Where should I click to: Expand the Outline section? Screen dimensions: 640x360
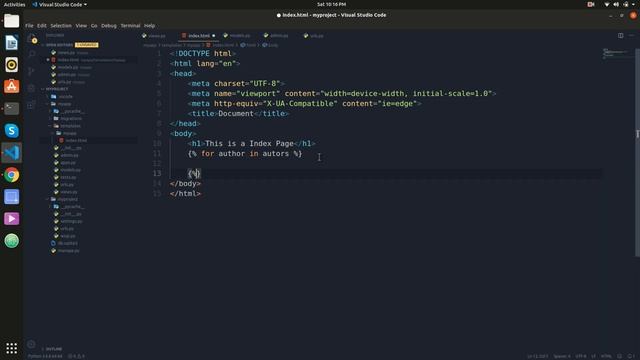(53, 349)
